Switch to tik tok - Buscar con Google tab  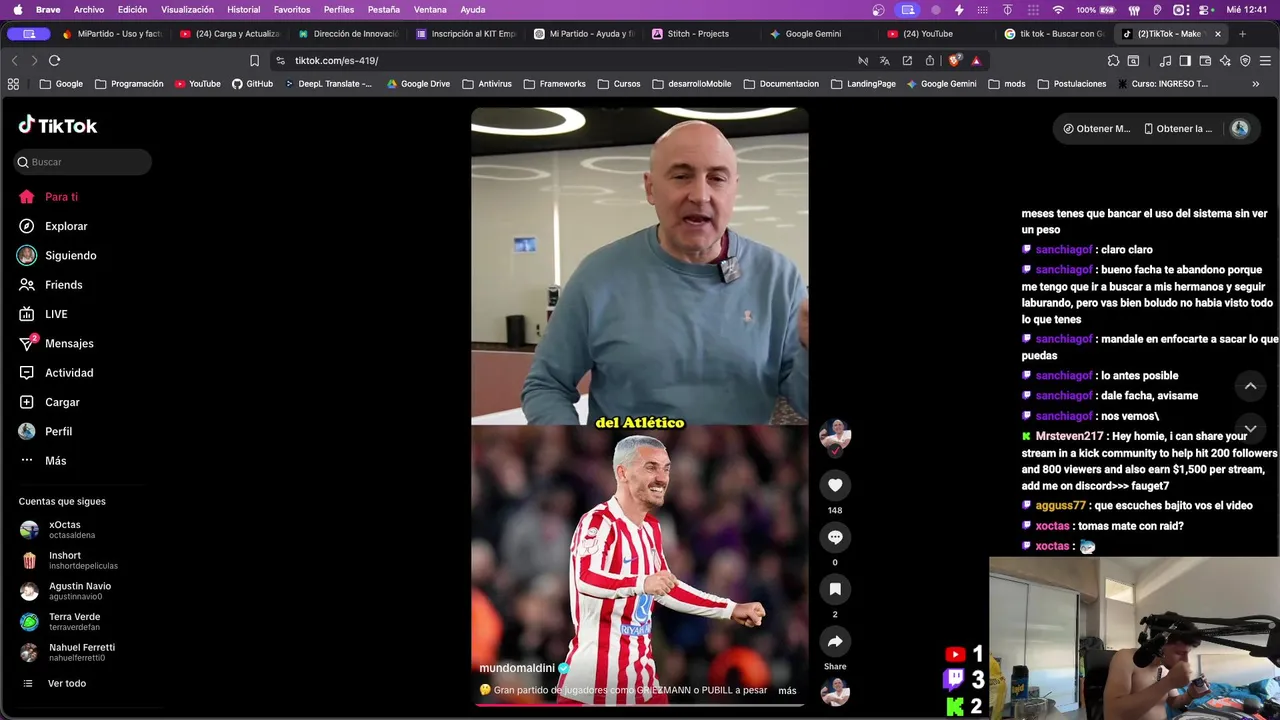coord(1055,33)
